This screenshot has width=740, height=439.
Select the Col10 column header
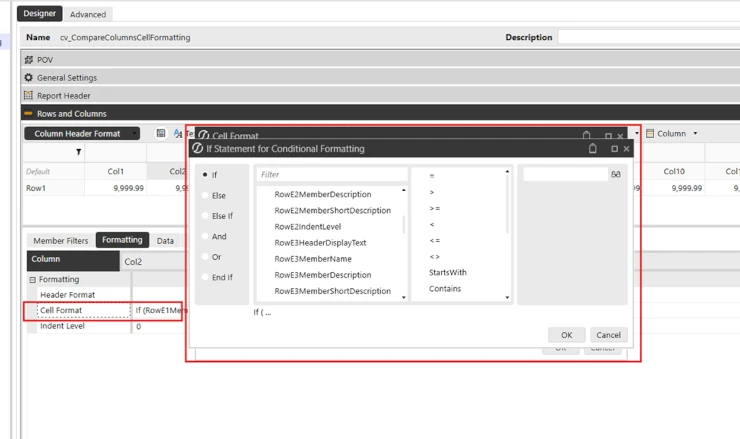point(673,171)
